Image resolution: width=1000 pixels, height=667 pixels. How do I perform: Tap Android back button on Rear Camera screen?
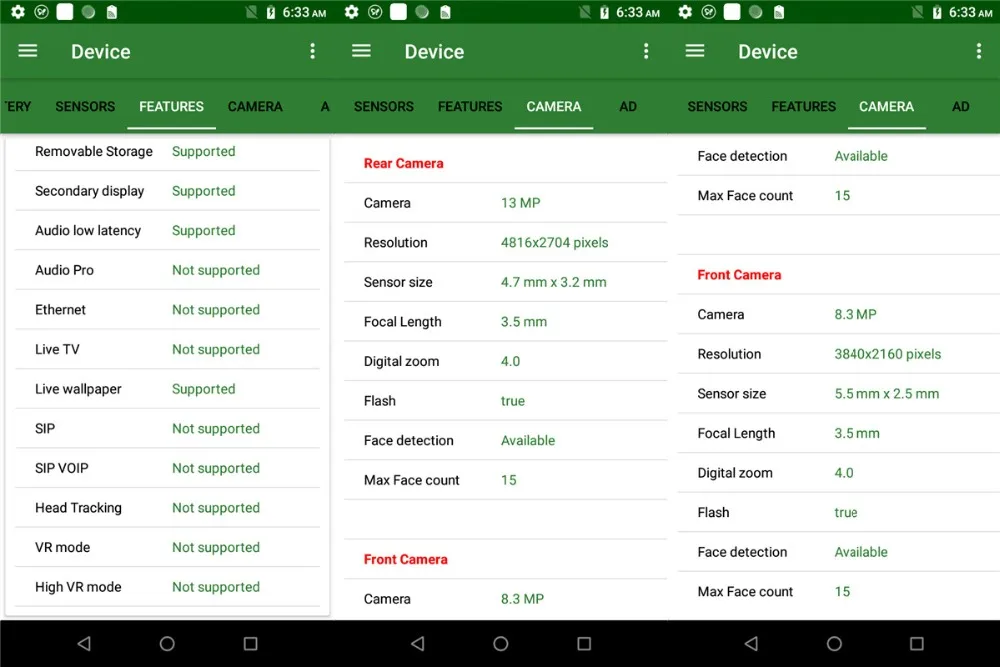(418, 643)
